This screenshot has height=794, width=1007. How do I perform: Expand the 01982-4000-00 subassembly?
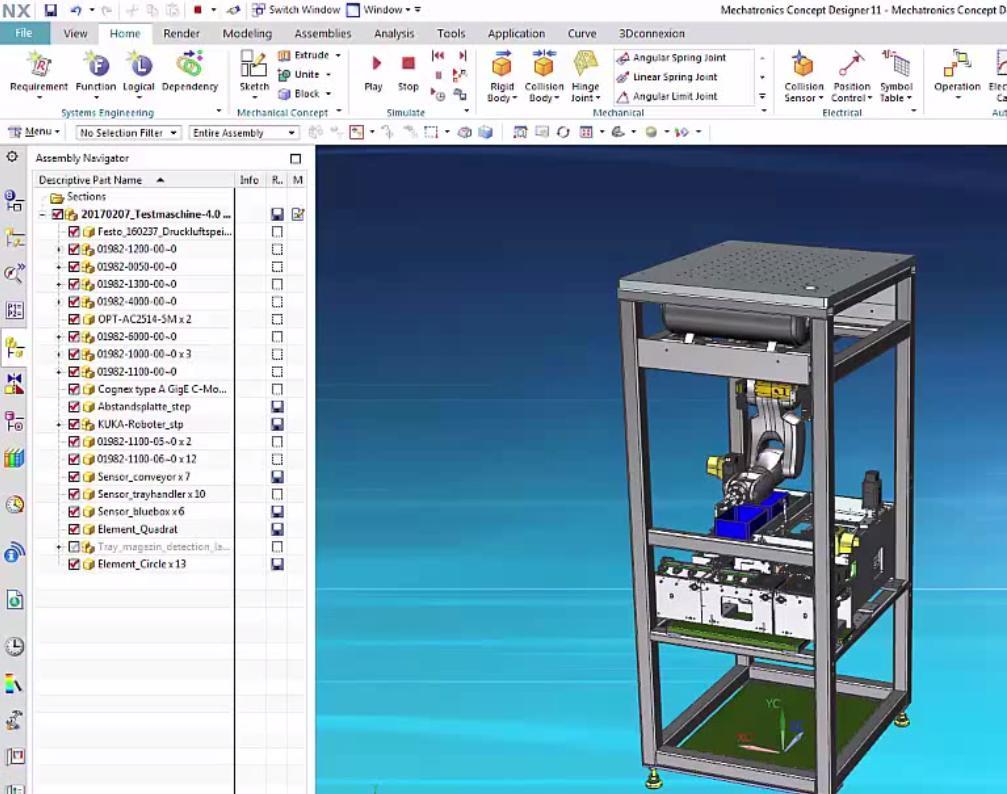(59, 302)
